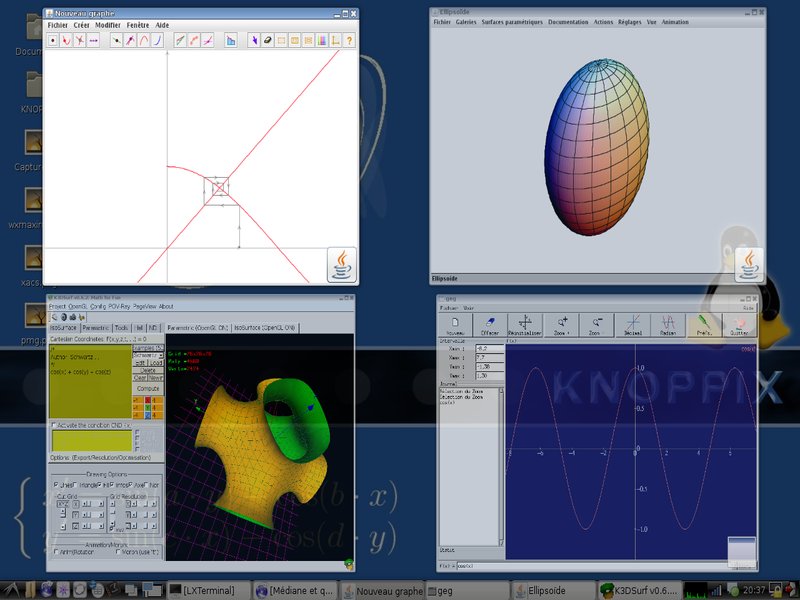800x600 pixels.
Task: Select the point tool in graph toolbar
Action: click(53, 41)
